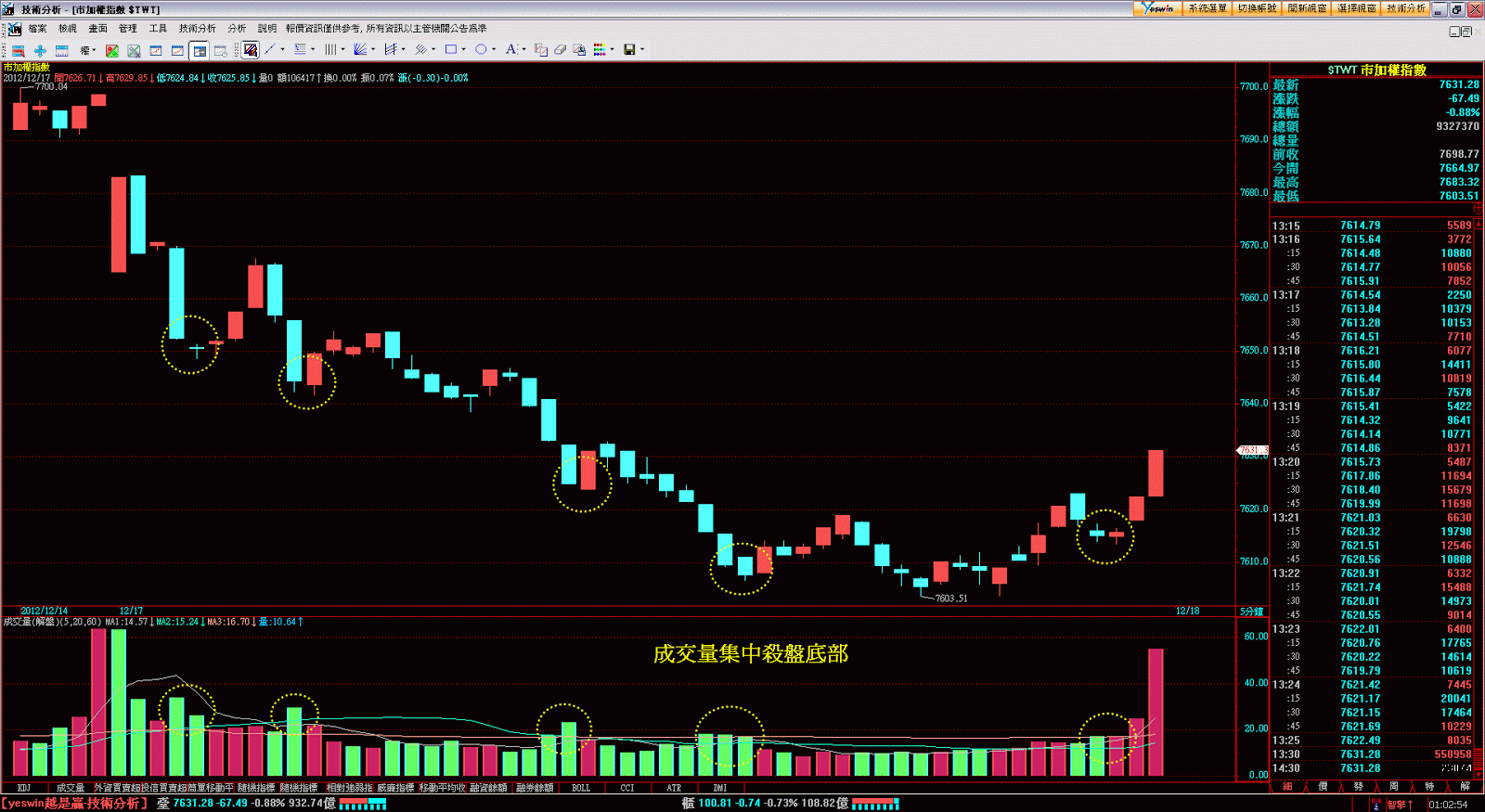The image size is (1485, 812).
Task: Select the eraser tool icon
Action: [560, 50]
